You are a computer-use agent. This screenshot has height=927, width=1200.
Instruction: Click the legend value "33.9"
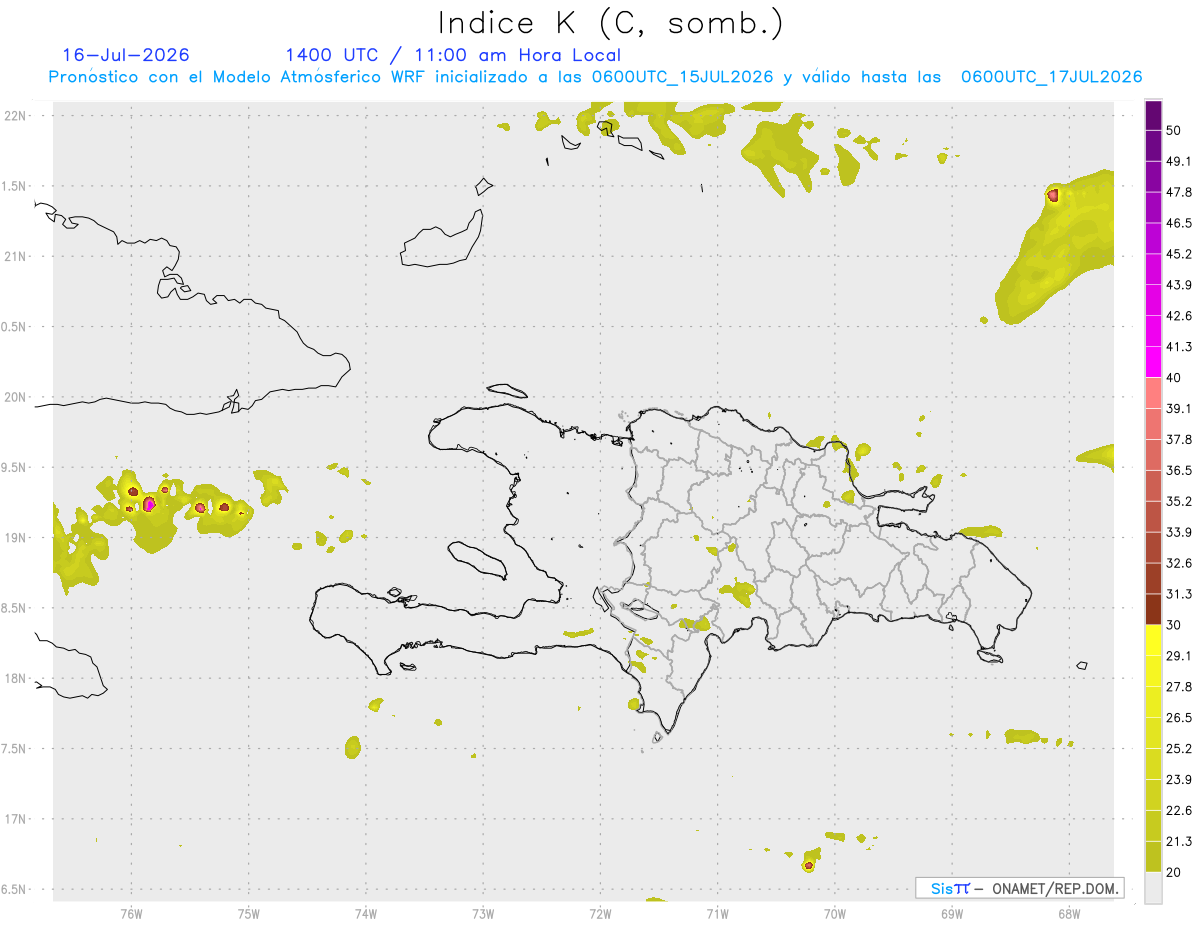coord(1179,531)
